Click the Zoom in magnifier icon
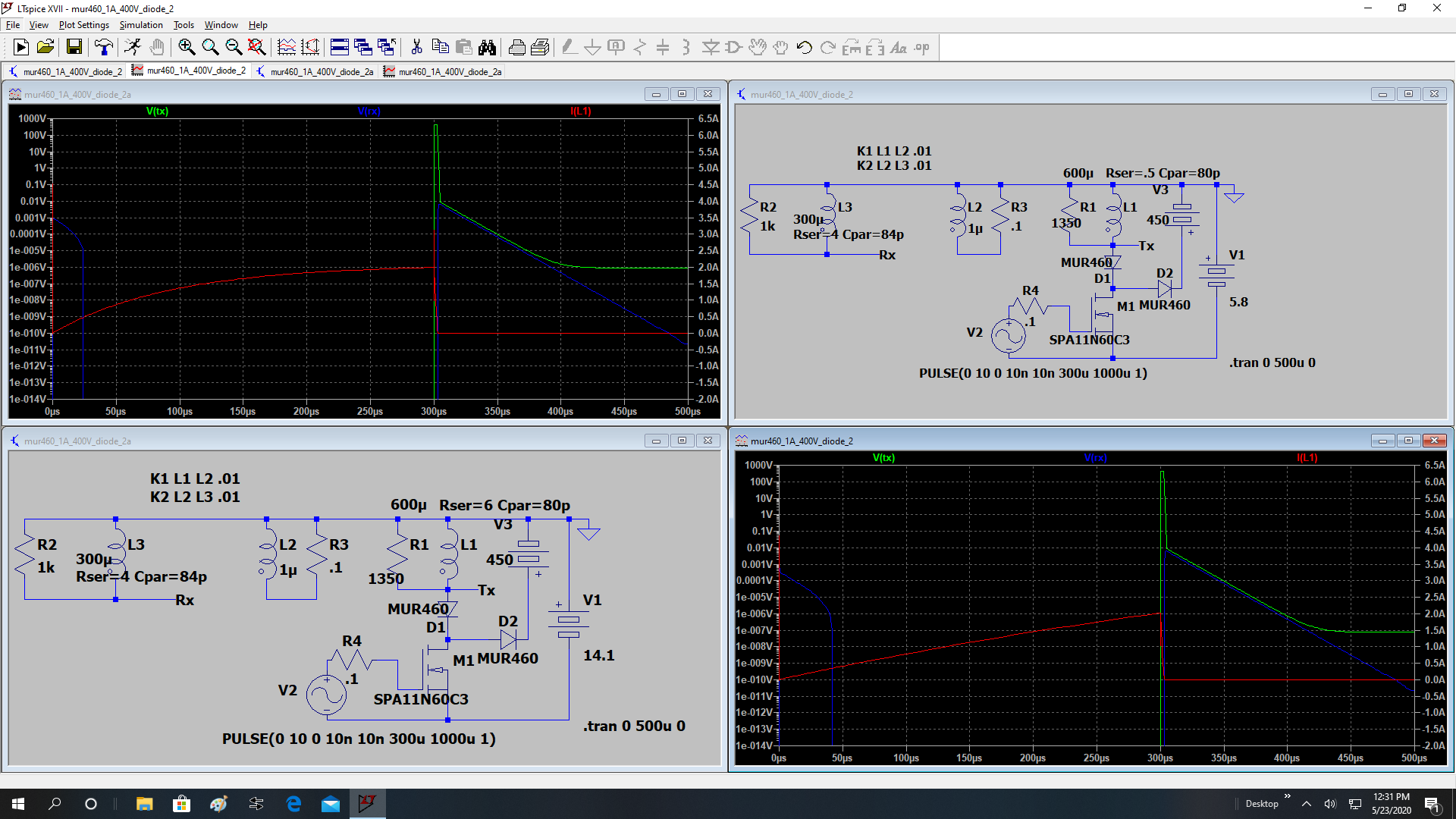 click(x=187, y=48)
